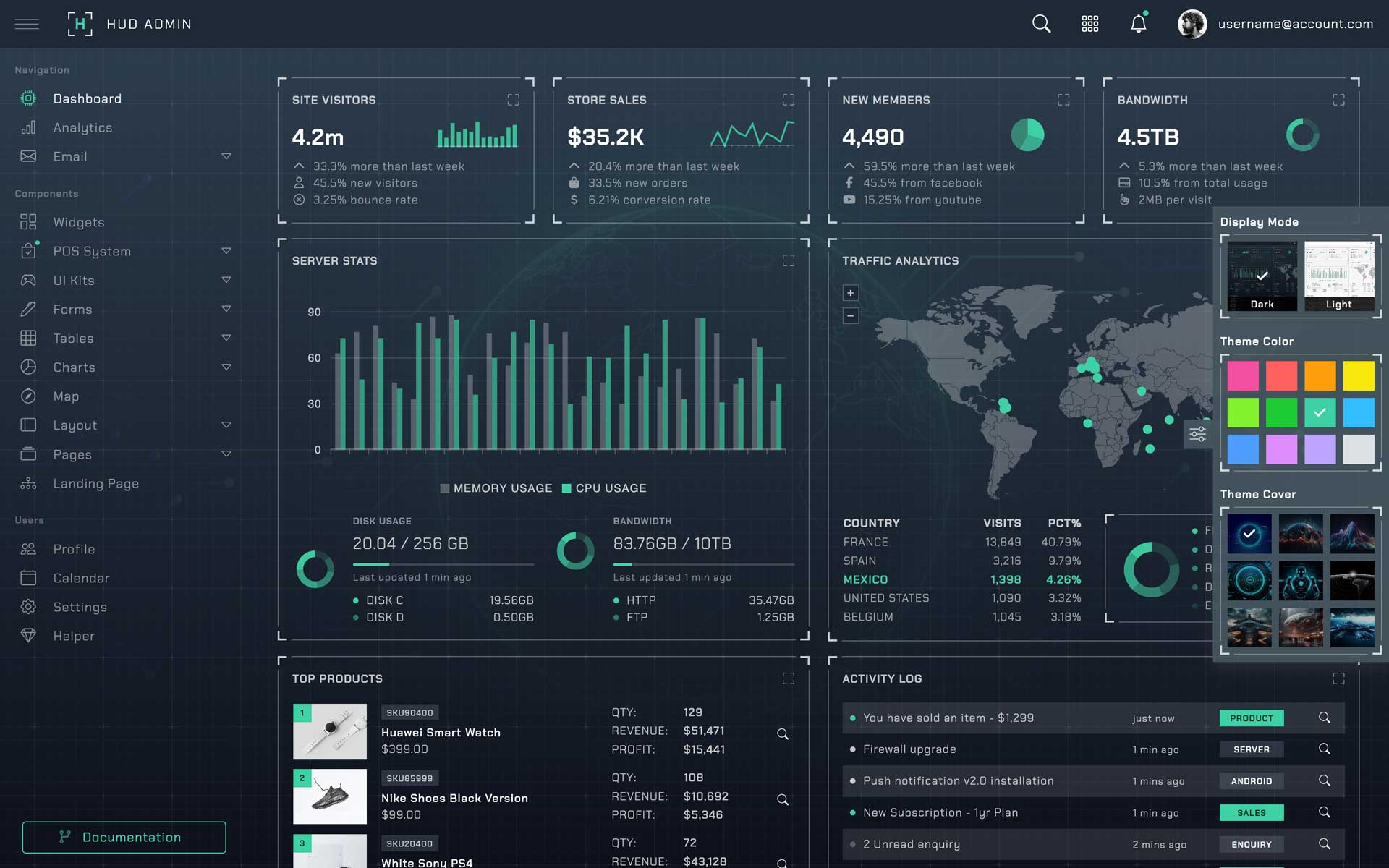Zoom out on the traffic map

[851, 315]
